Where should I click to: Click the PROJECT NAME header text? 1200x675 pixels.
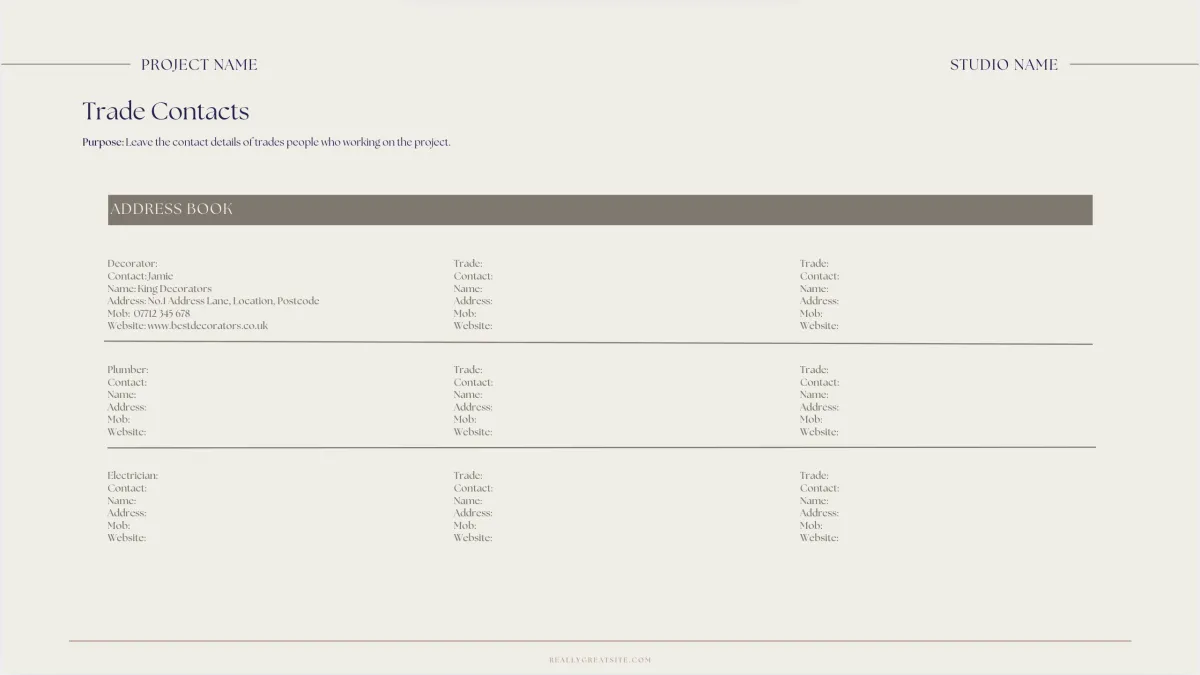click(x=199, y=64)
